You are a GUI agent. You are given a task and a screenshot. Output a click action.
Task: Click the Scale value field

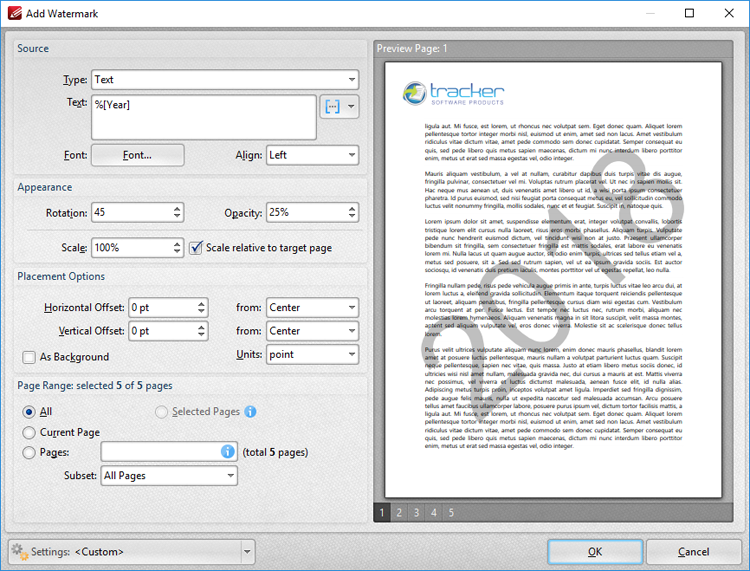click(131, 248)
